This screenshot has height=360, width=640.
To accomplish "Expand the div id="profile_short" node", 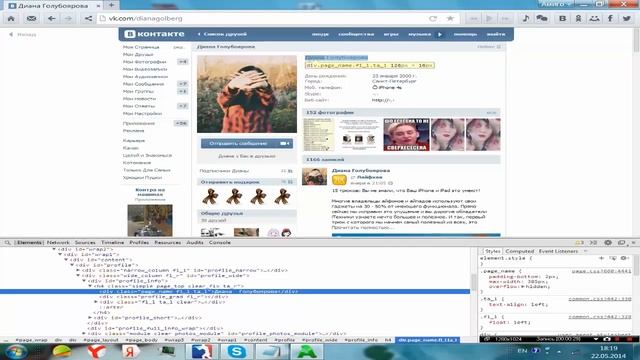I will coord(90,318).
